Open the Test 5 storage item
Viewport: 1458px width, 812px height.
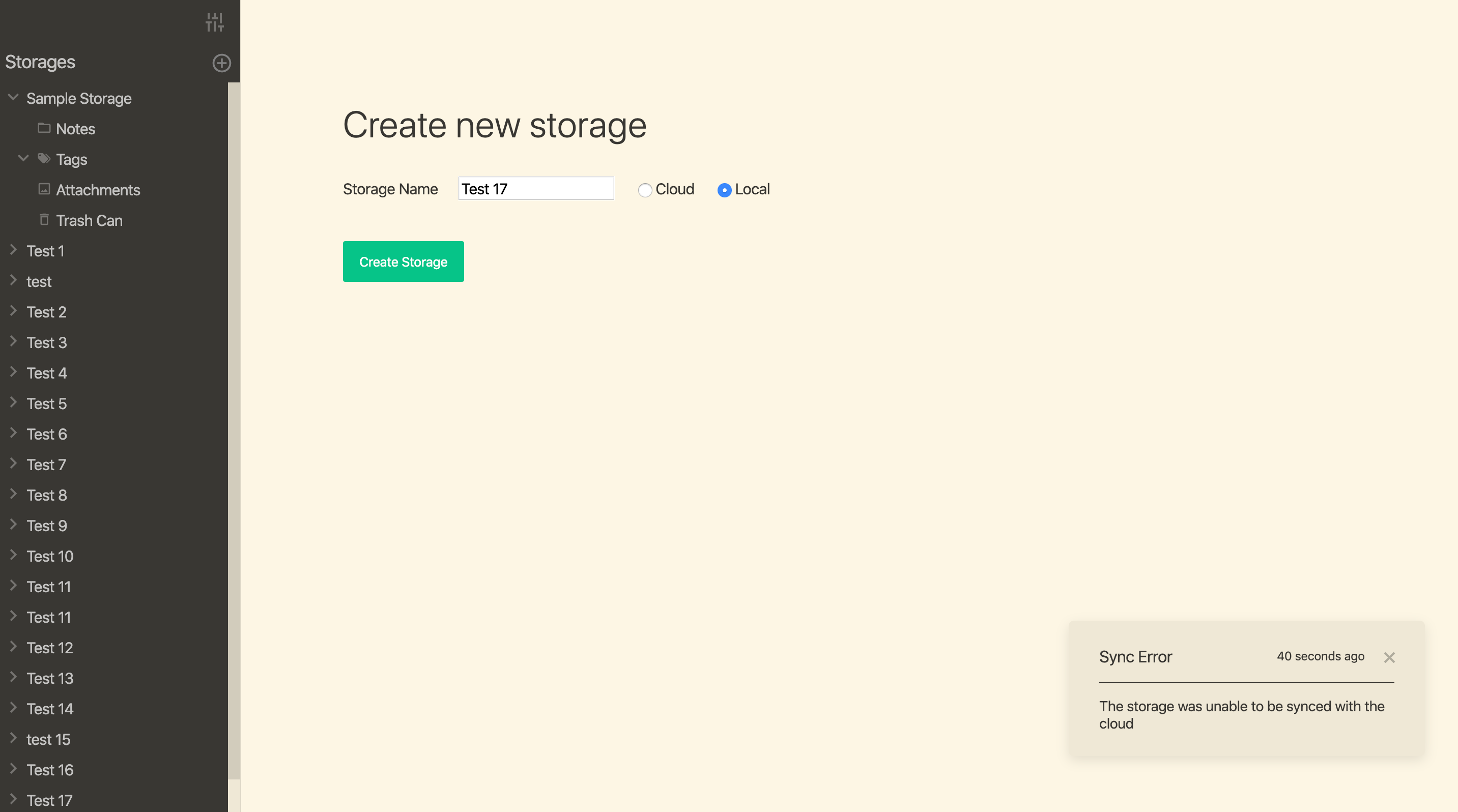point(46,403)
